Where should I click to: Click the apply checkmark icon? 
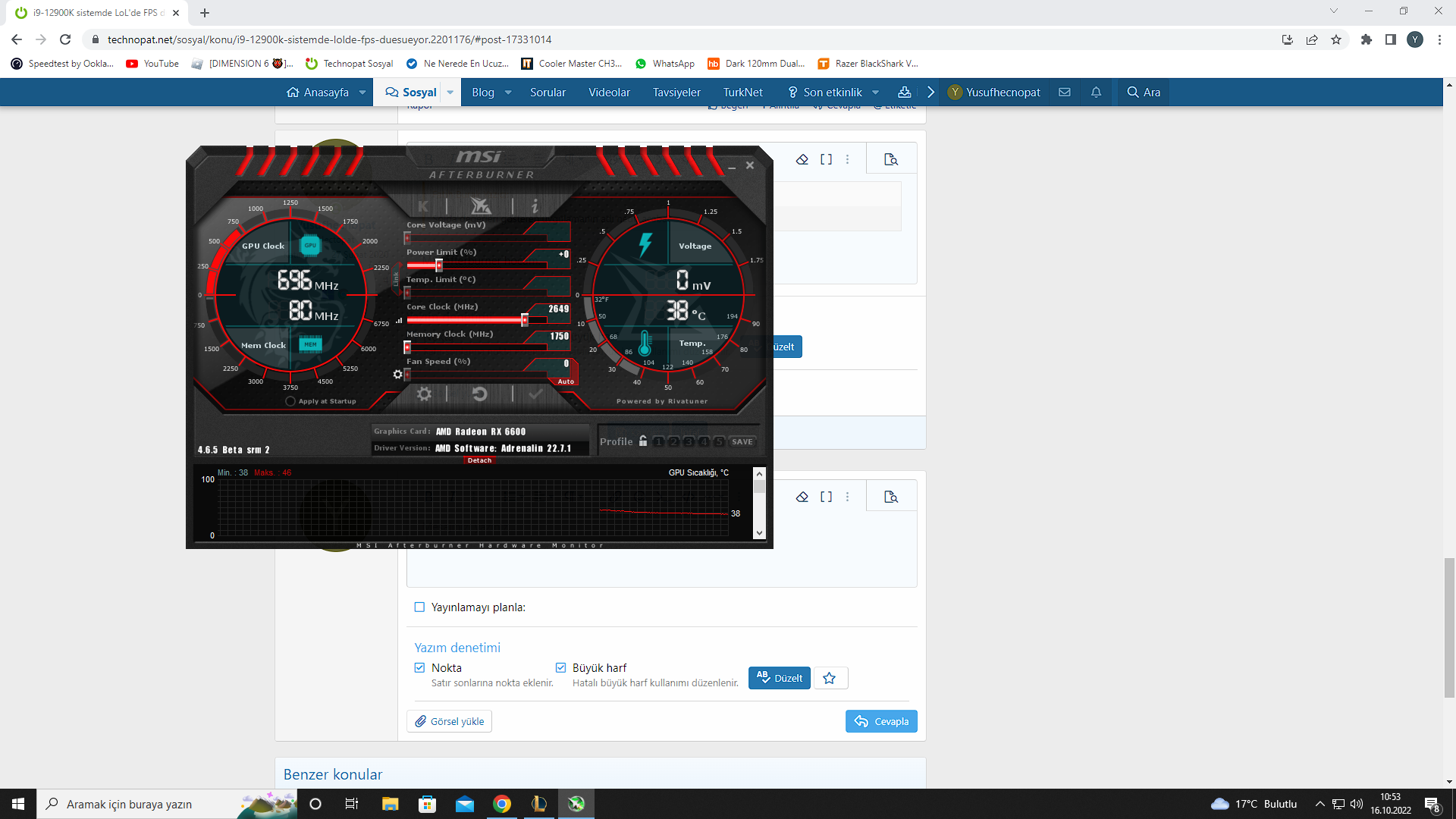pyautogui.click(x=535, y=394)
